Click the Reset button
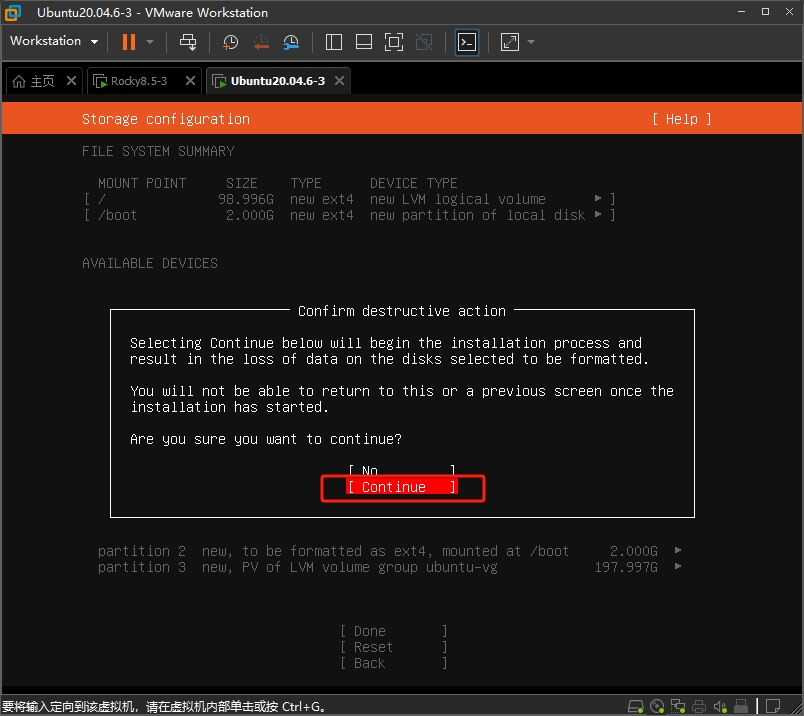 [x=394, y=647]
